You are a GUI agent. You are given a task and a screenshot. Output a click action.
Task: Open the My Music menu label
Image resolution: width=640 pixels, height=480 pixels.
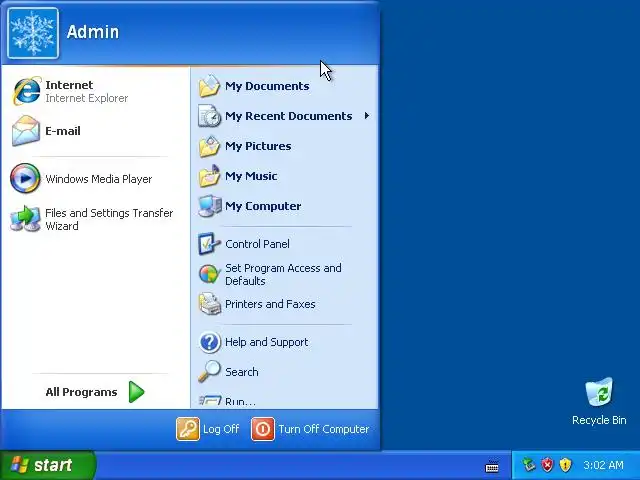pyautogui.click(x=251, y=176)
